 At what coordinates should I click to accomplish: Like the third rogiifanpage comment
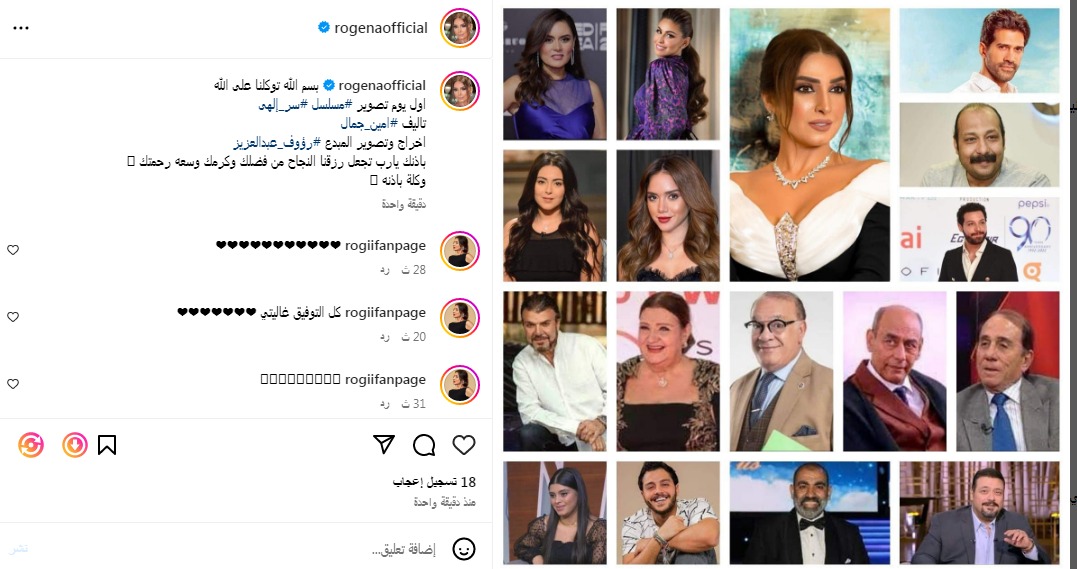pyautogui.click(x=13, y=384)
